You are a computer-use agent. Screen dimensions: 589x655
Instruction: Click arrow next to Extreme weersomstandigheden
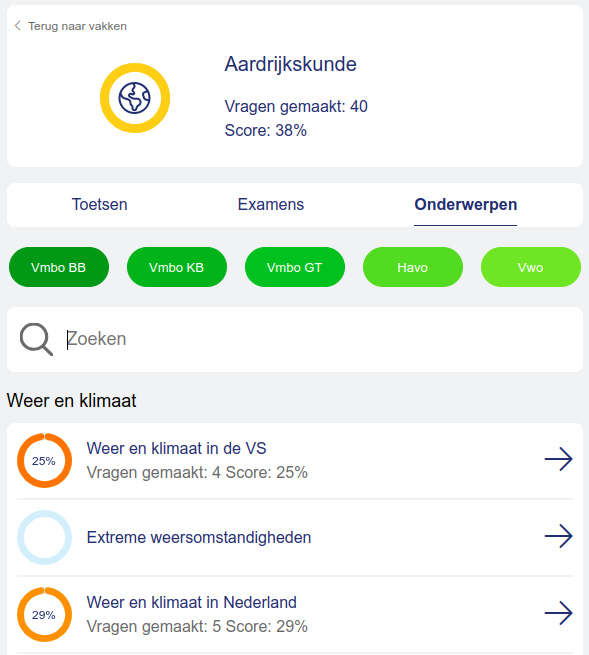click(x=559, y=536)
